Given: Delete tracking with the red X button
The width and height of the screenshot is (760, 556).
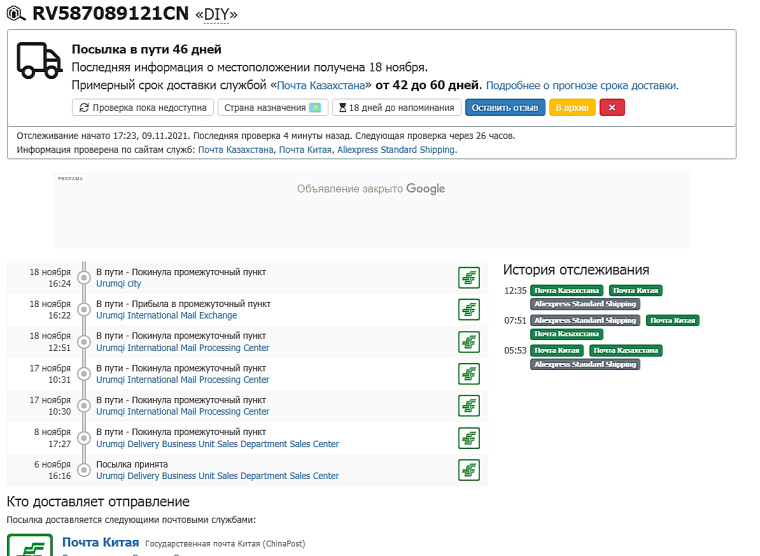Looking at the screenshot, I should tap(612, 108).
